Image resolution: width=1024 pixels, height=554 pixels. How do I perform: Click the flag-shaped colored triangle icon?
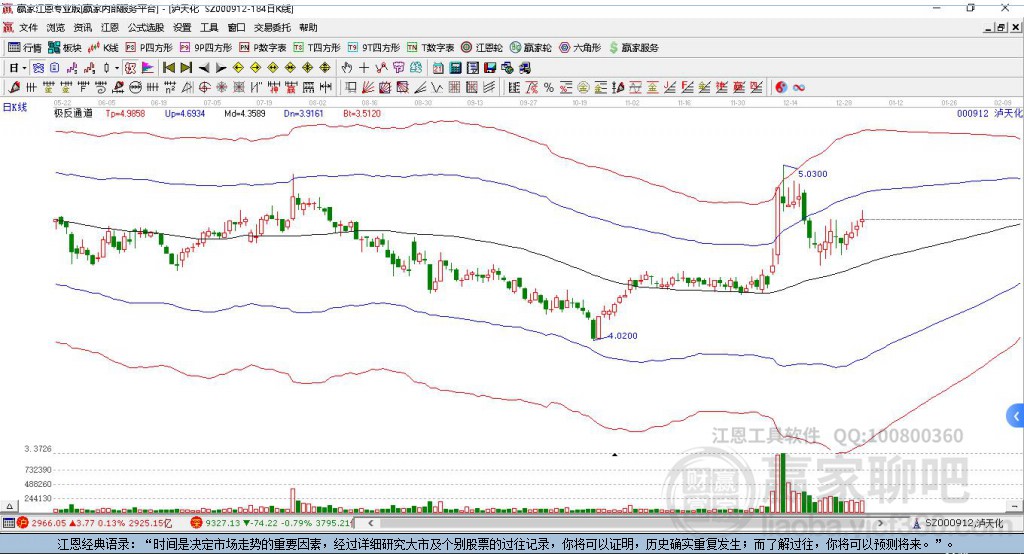[x=148, y=67]
